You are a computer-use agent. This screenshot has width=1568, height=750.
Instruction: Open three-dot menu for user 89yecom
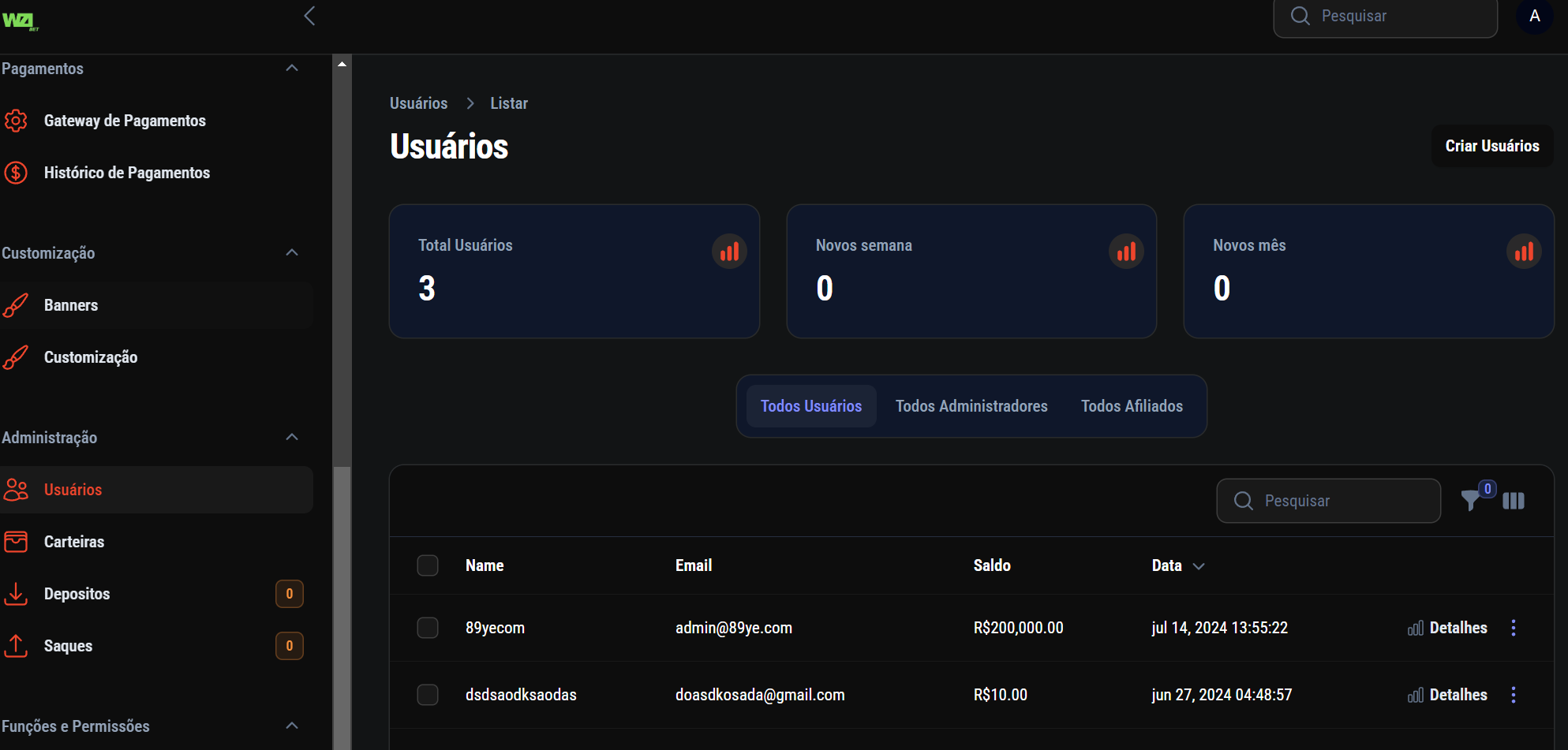click(1513, 628)
